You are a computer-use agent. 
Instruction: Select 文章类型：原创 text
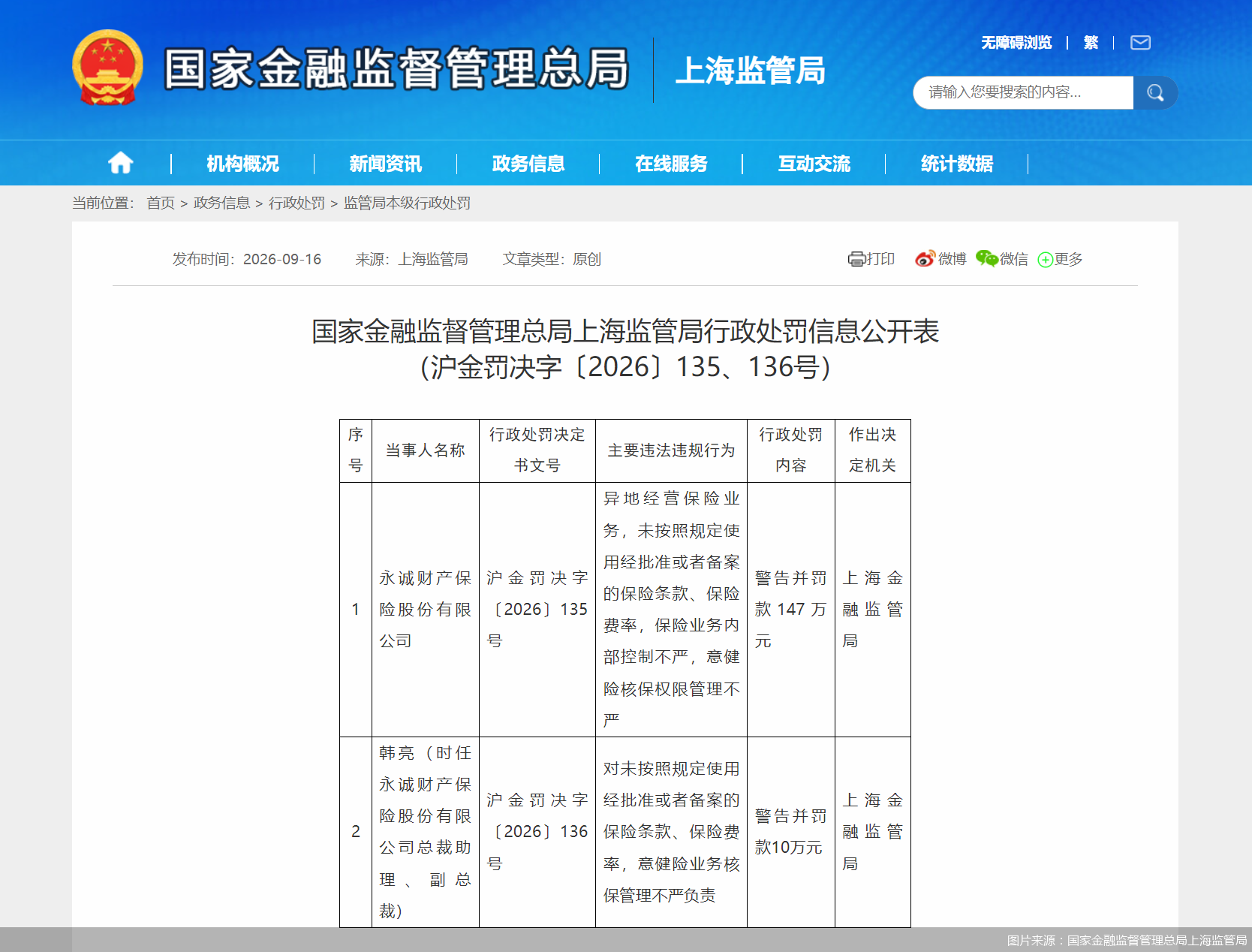point(552,259)
